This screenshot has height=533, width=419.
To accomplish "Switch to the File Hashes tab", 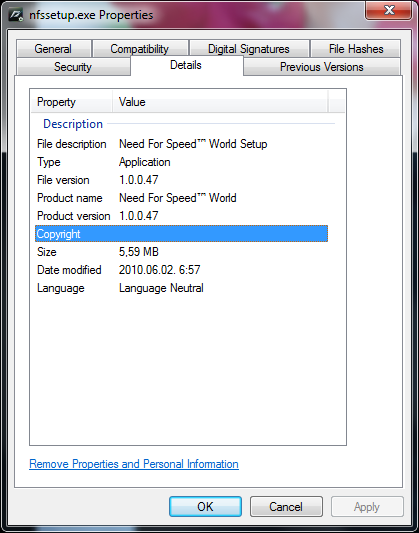I will point(356,49).
